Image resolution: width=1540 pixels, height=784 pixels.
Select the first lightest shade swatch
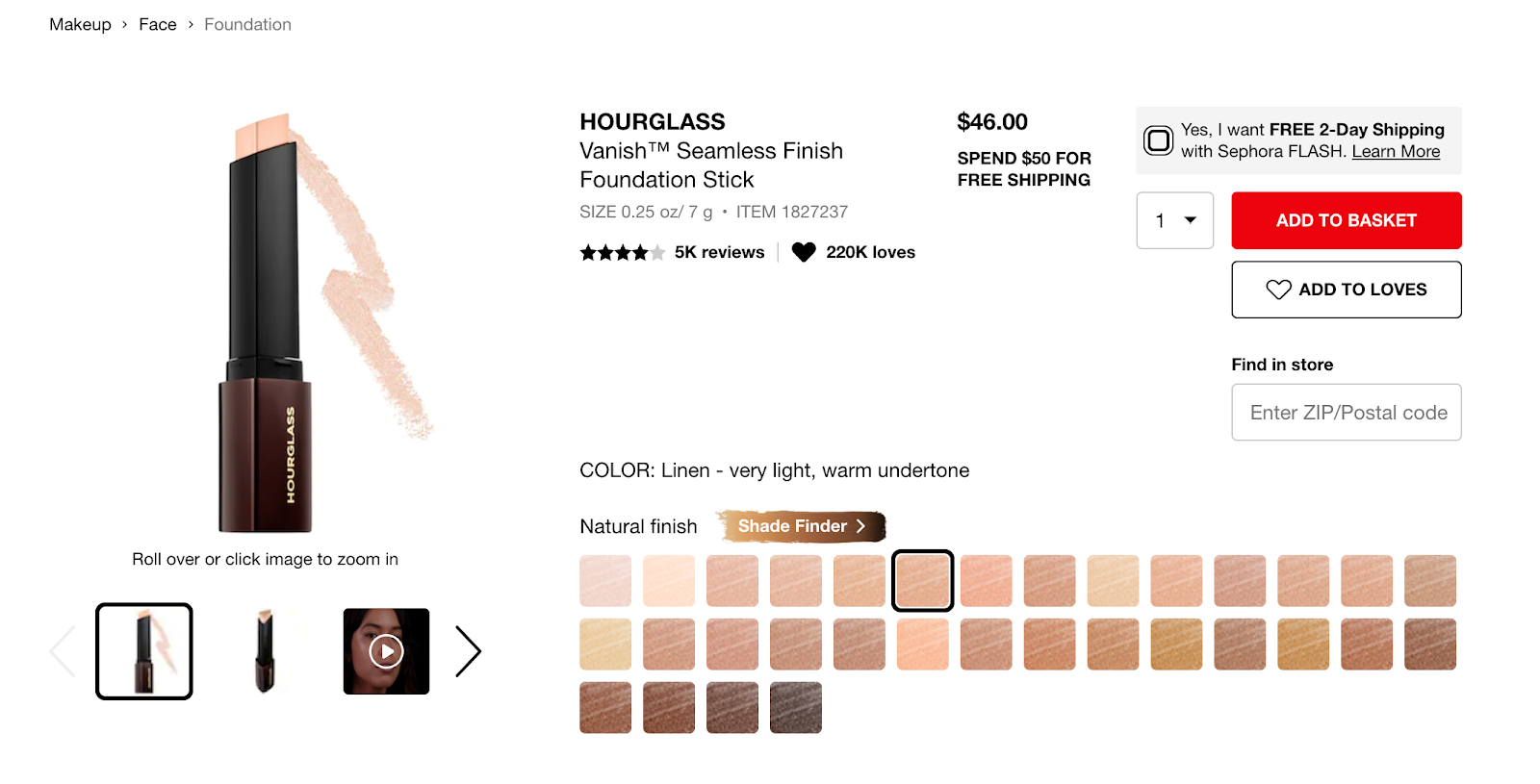pyautogui.click(x=605, y=581)
